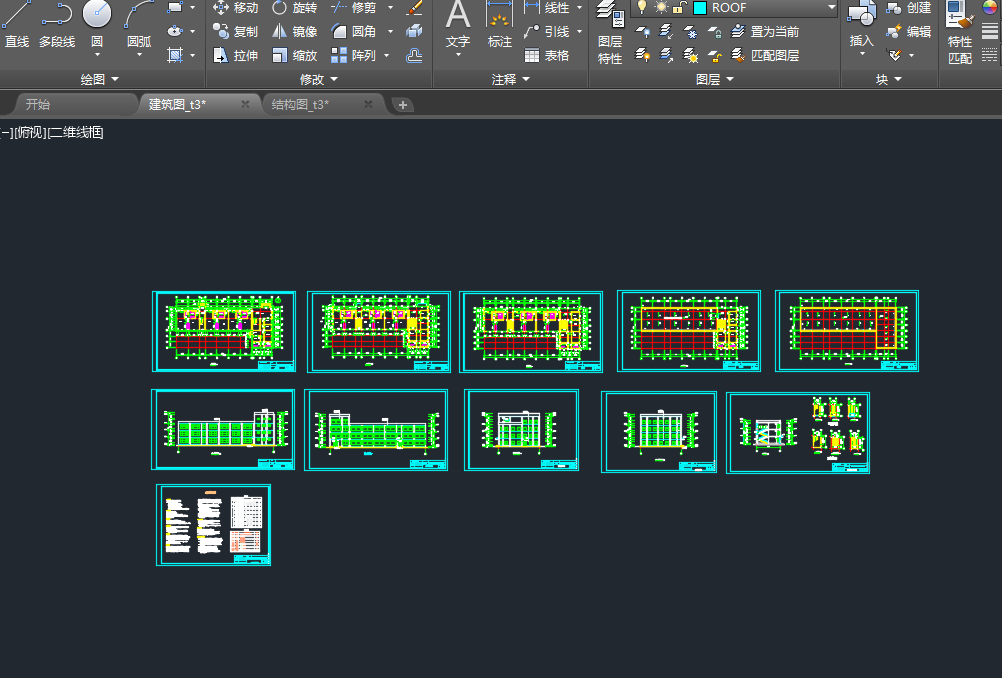Expand the Block (块) panel
Image resolution: width=1002 pixels, height=678 pixels.
888,79
